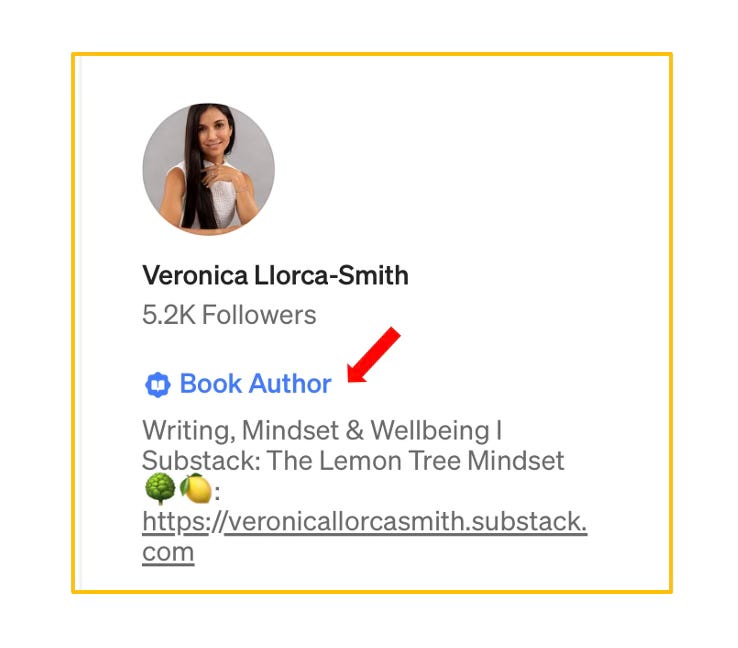Click the blue Book Author label

256,384
